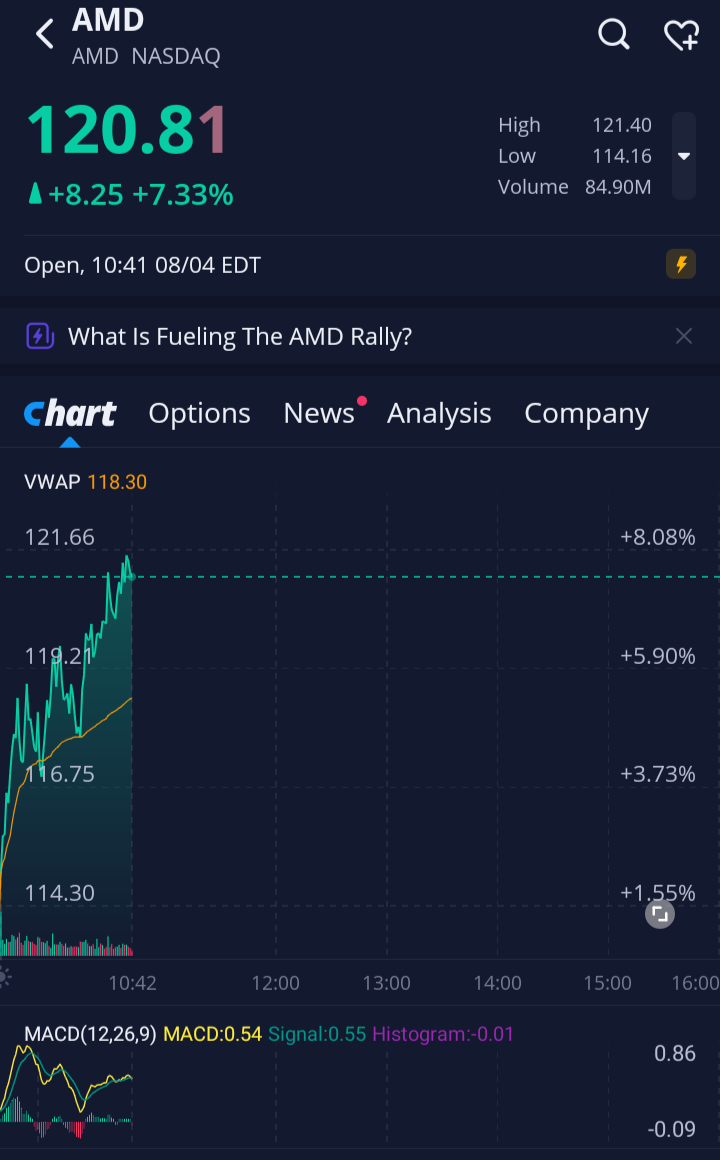Select the Chart tab
This screenshot has height=1160, width=720.
tap(70, 414)
